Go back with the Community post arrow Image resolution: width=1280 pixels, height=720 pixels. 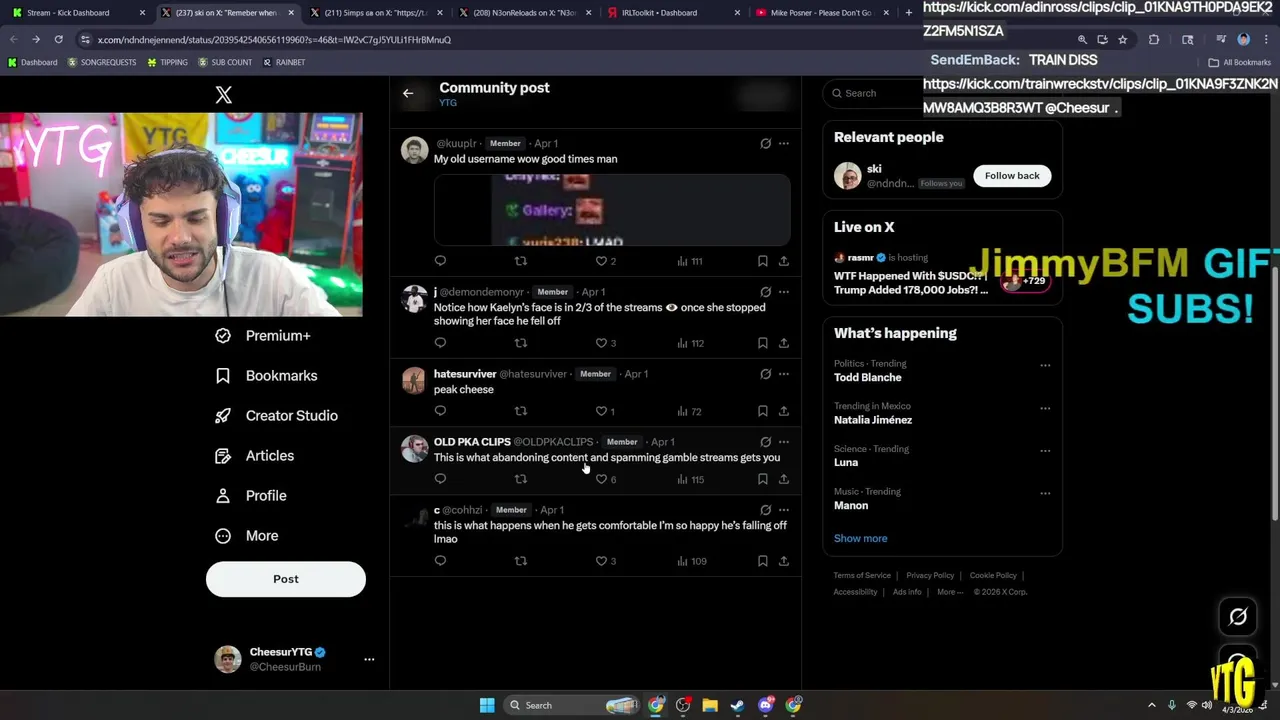pos(408,93)
